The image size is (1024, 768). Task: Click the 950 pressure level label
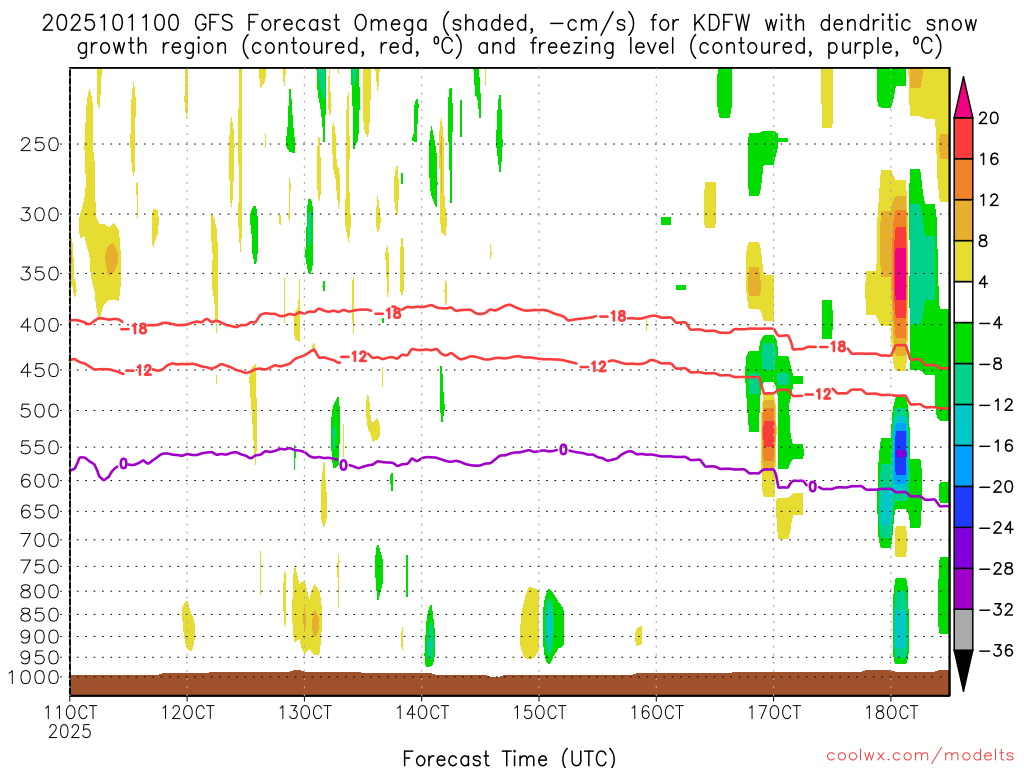click(x=40, y=658)
